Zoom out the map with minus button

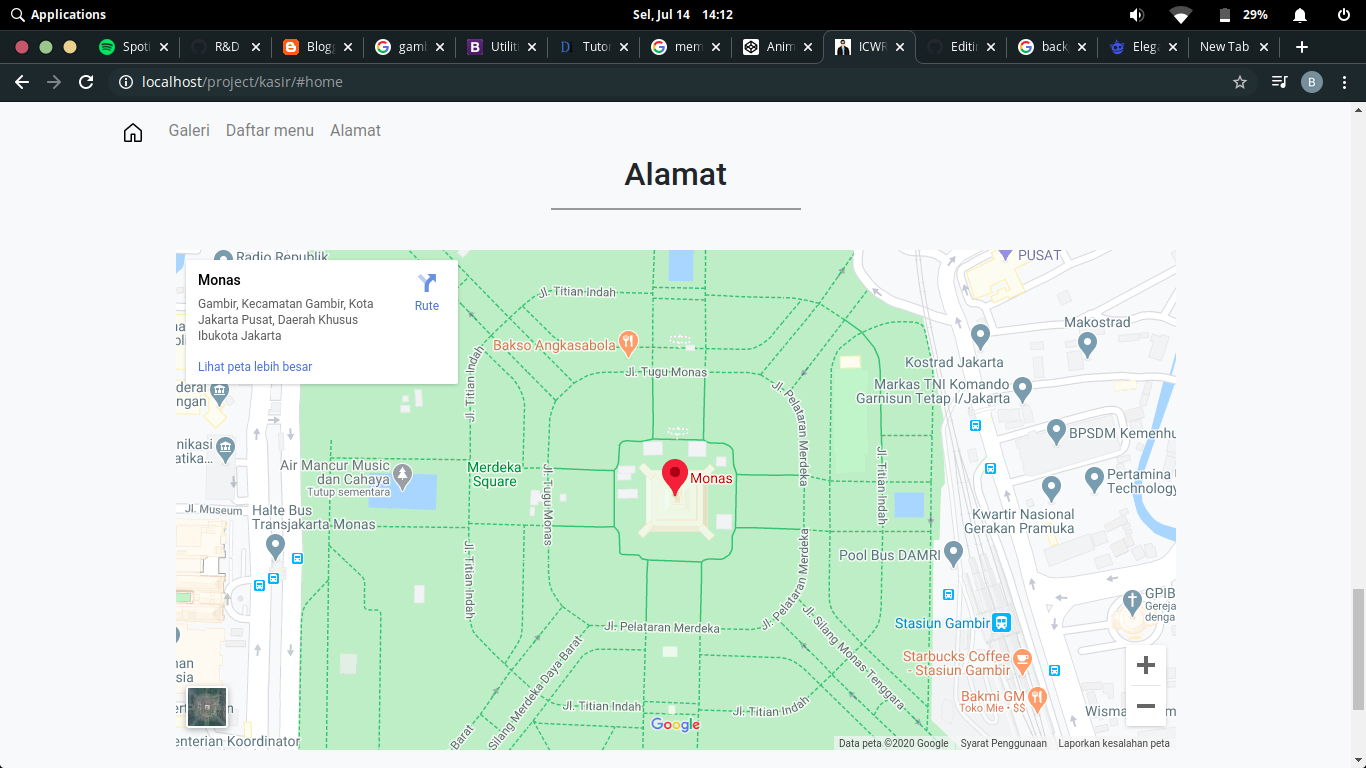tap(1146, 706)
